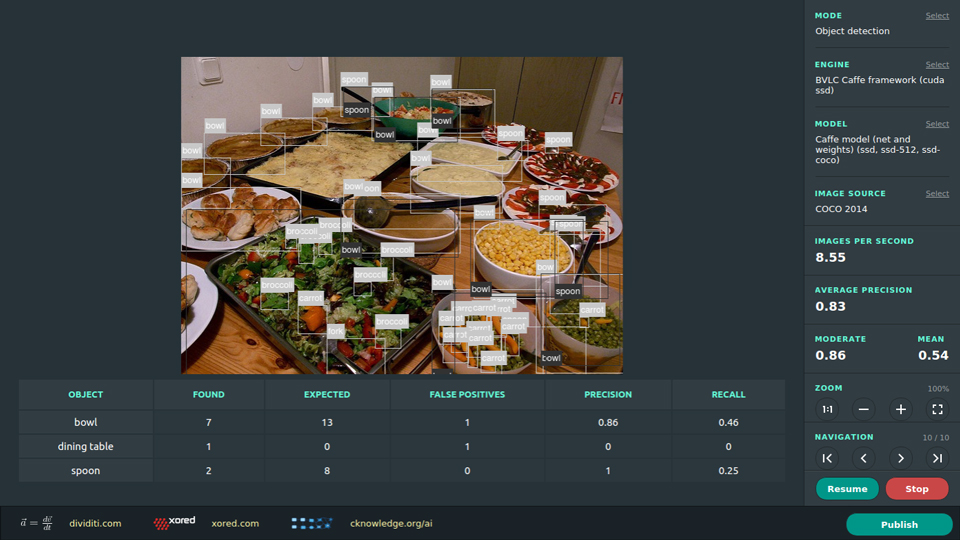Change Image Source via Select

(x=937, y=194)
